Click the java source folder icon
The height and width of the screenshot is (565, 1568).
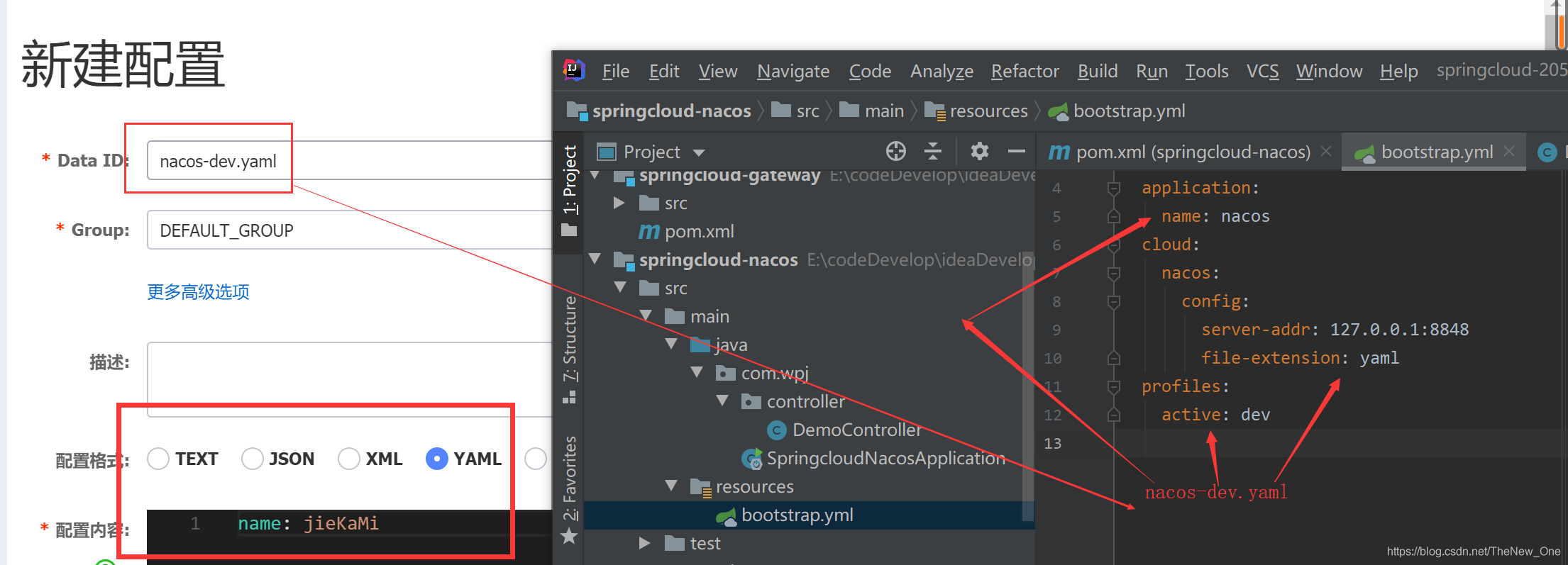pyautogui.click(x=700, y=345)
